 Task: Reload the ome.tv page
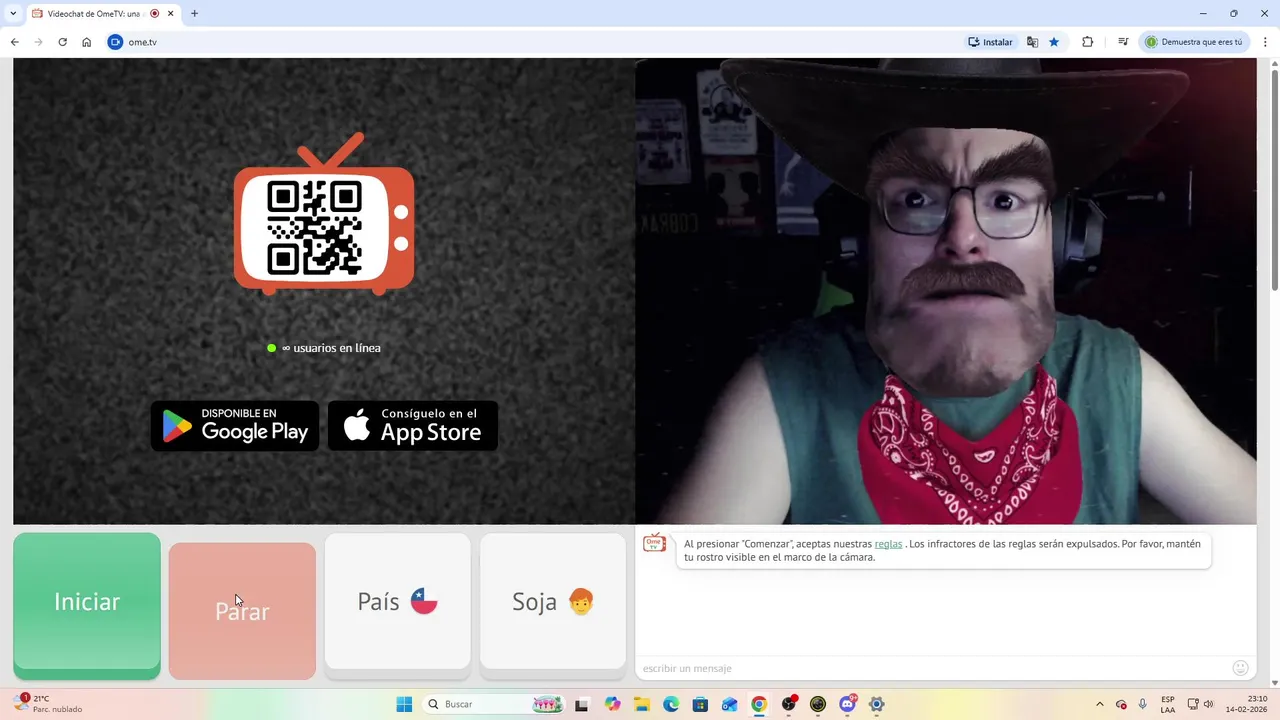tap(63, 42)
